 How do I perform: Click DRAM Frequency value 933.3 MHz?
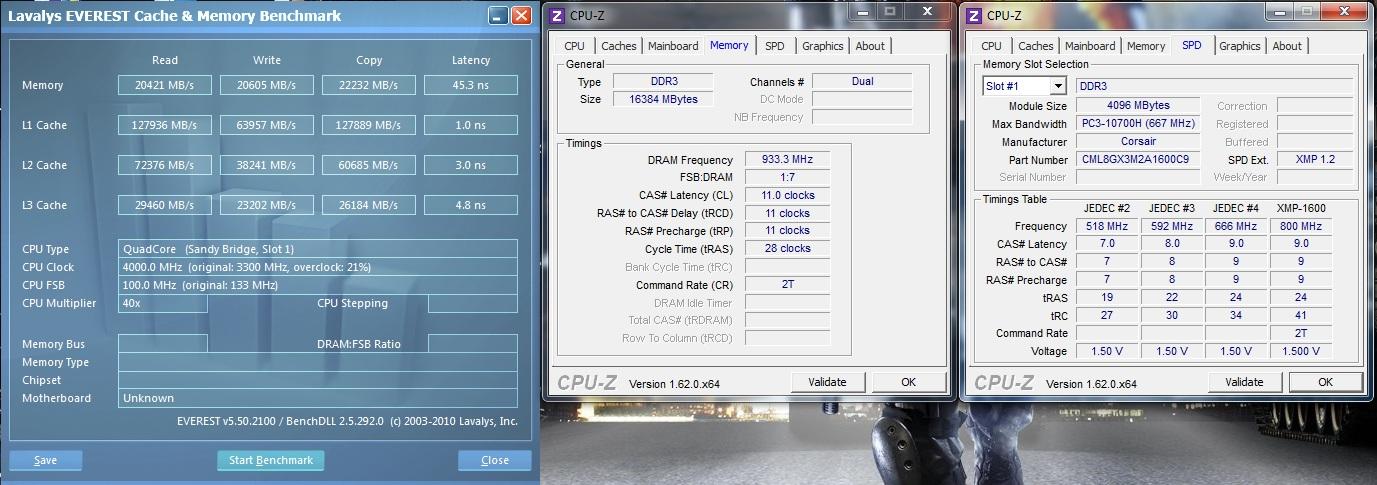click(786, 160)
